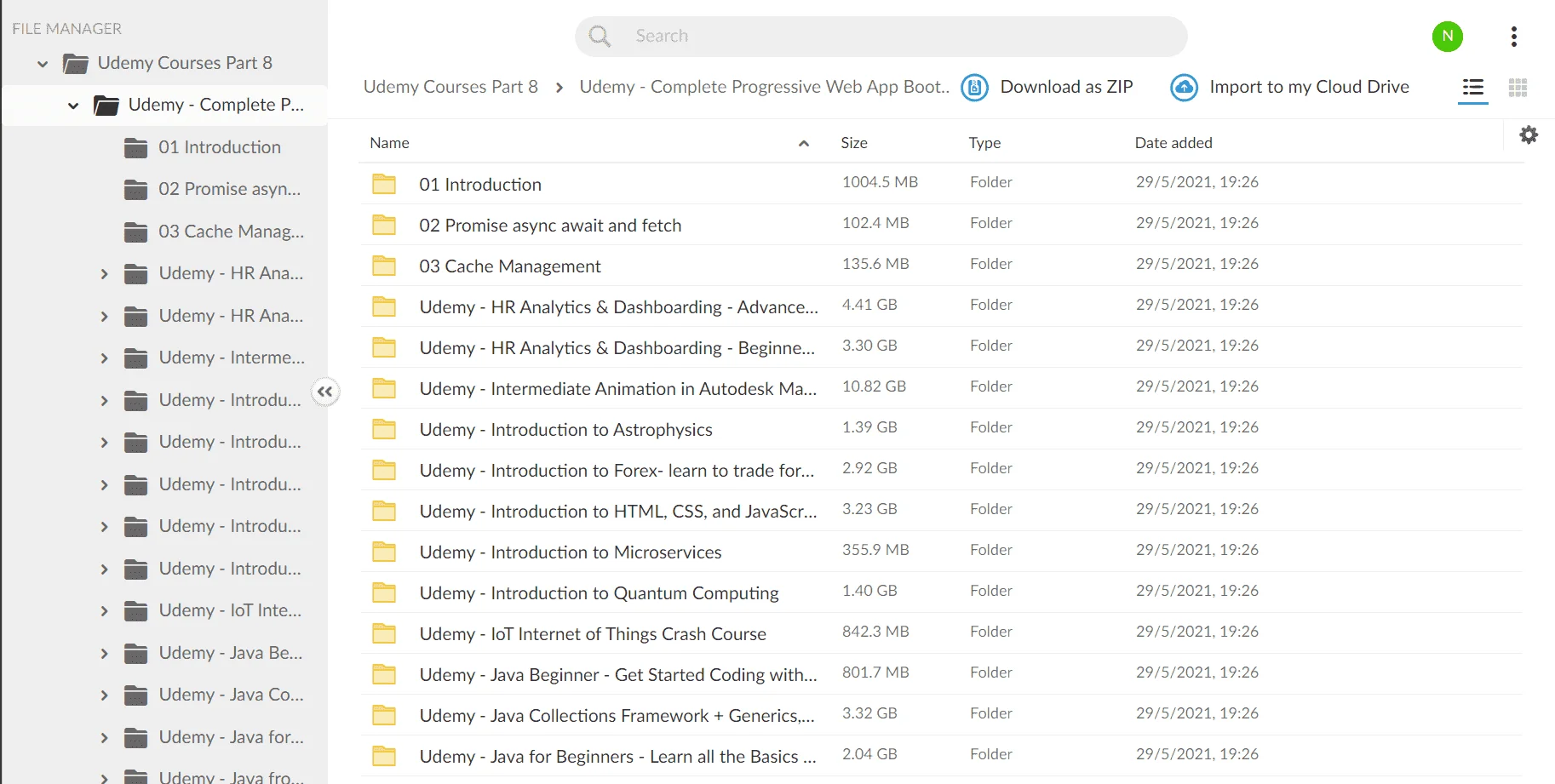Expand Udemy - Java for... sidebar folder
1555x784 pixels.
[x=104, y=737]
